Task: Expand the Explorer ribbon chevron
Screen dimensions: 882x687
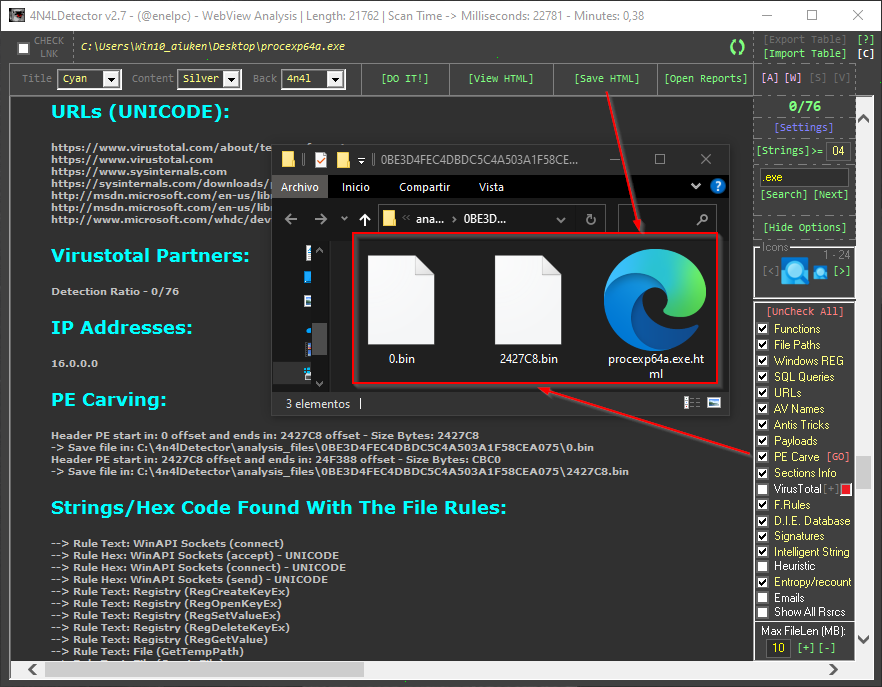Action: click(x=696, y=186)
